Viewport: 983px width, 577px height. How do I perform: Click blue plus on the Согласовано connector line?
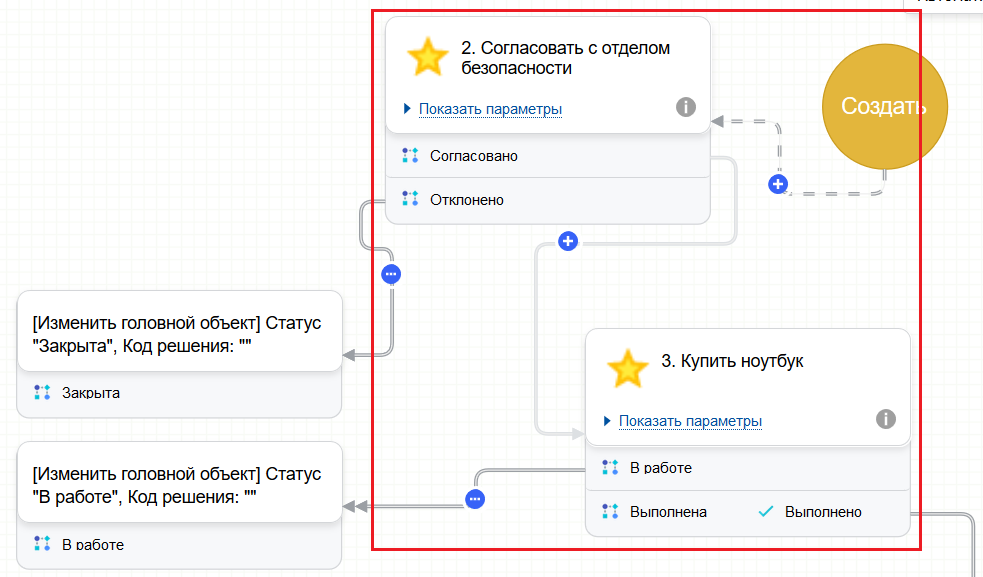tap(568, 241)
